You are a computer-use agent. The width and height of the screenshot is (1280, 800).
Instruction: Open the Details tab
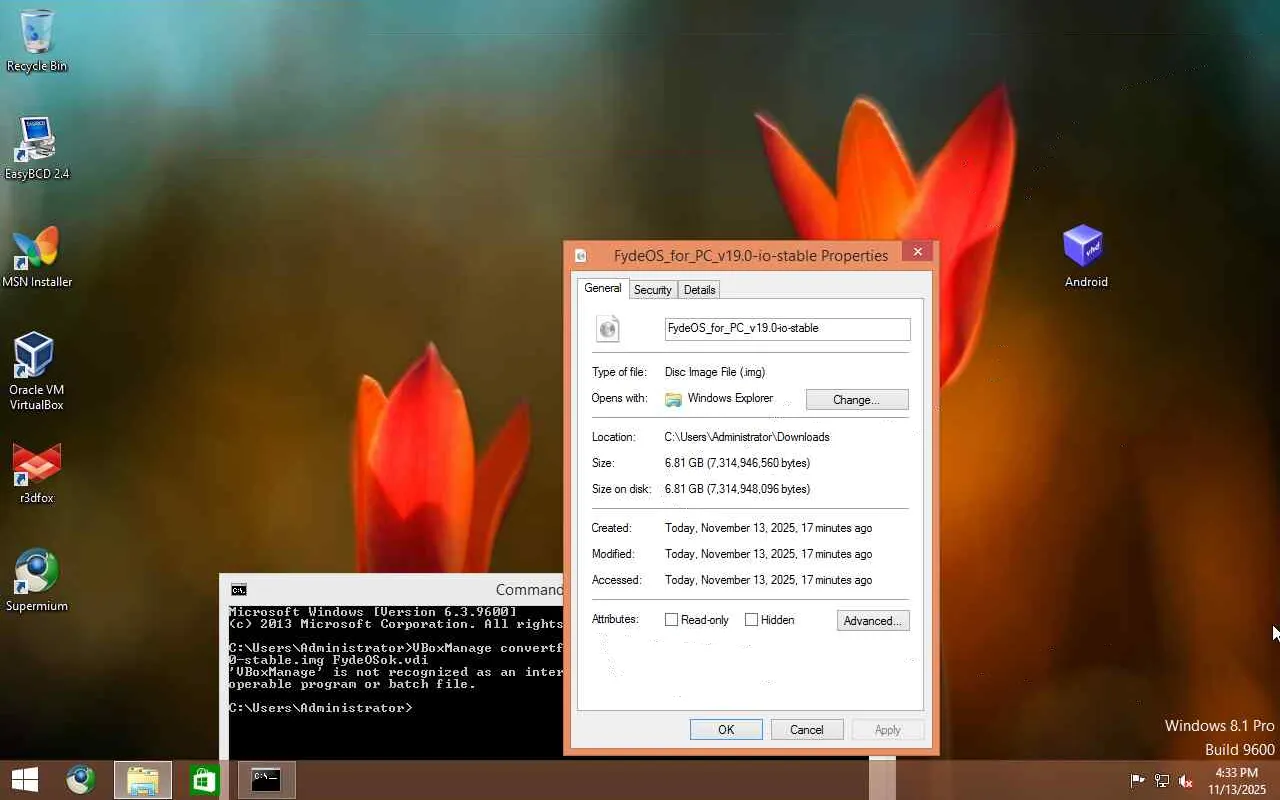coord(700,290)
